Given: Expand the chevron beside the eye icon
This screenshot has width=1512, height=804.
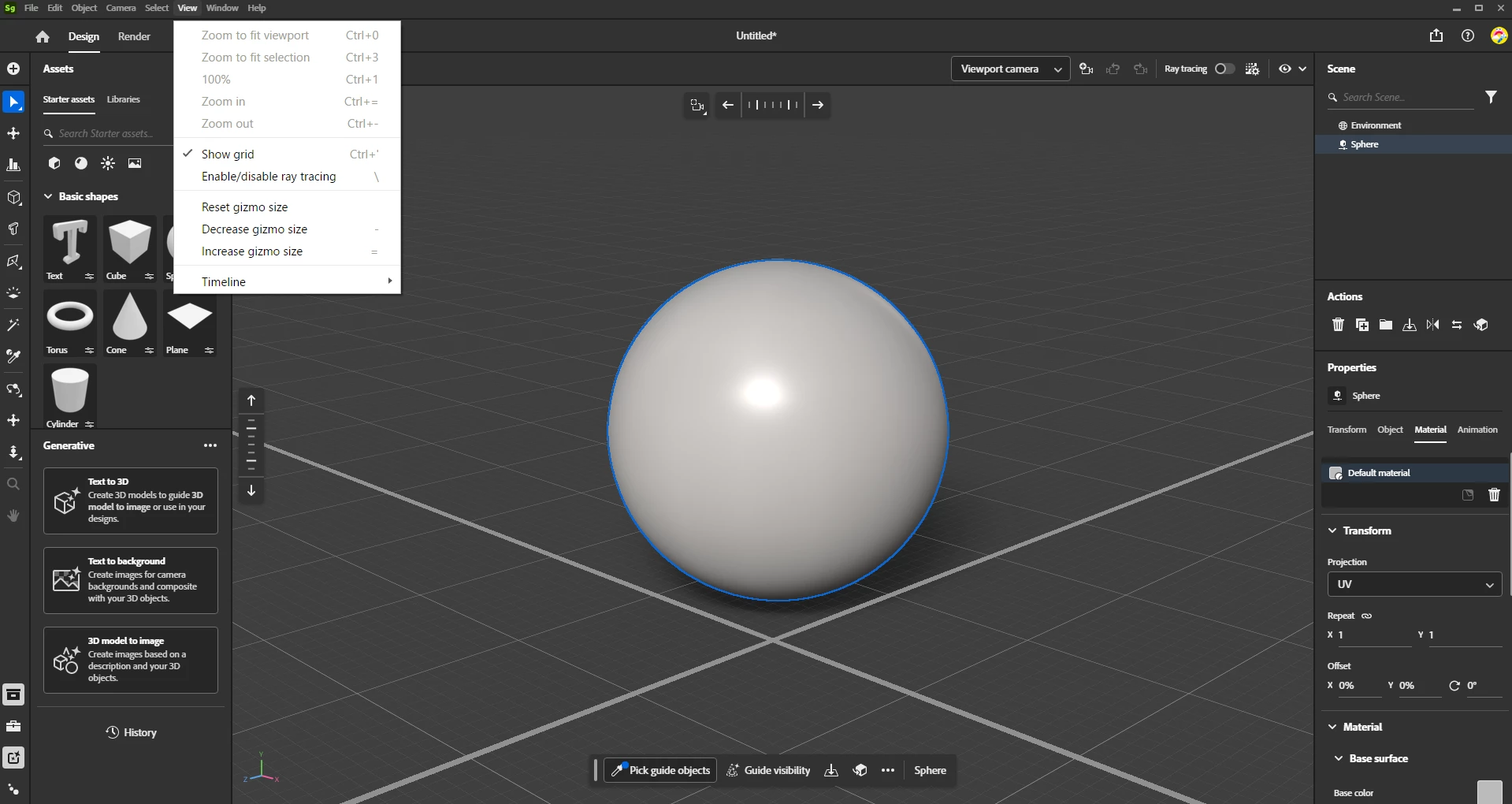Looking at the screenshot, I should coord(1302,69).
